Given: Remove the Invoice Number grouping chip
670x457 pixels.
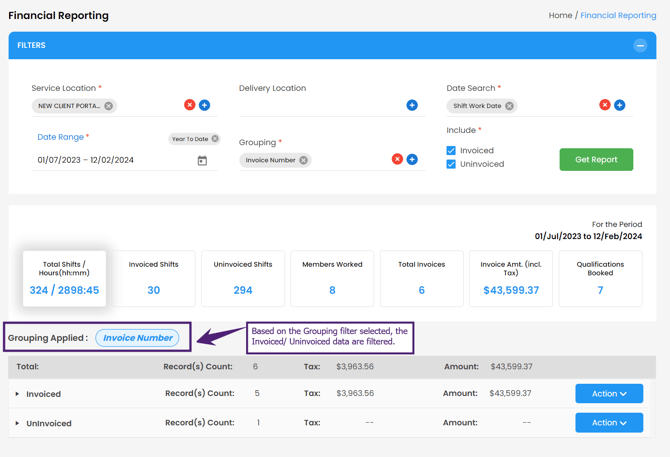Looking at the screenshot, I should [303, 160].
